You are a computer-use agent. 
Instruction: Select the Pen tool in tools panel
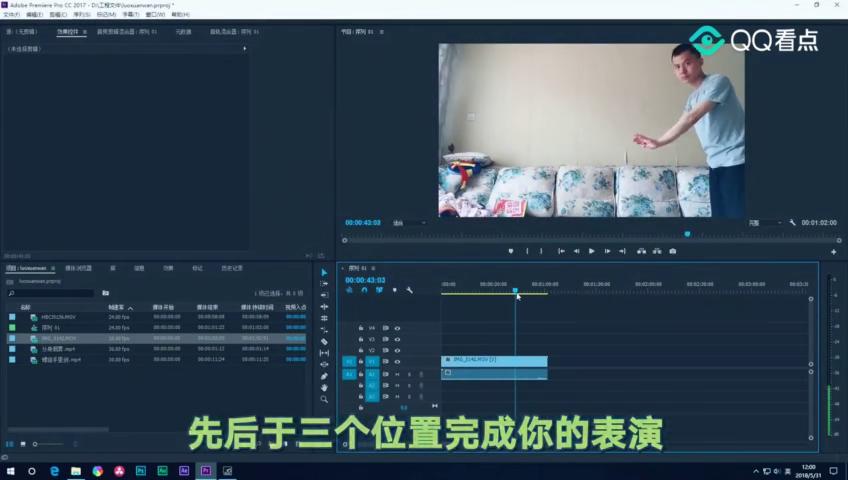tap(324, 376)
